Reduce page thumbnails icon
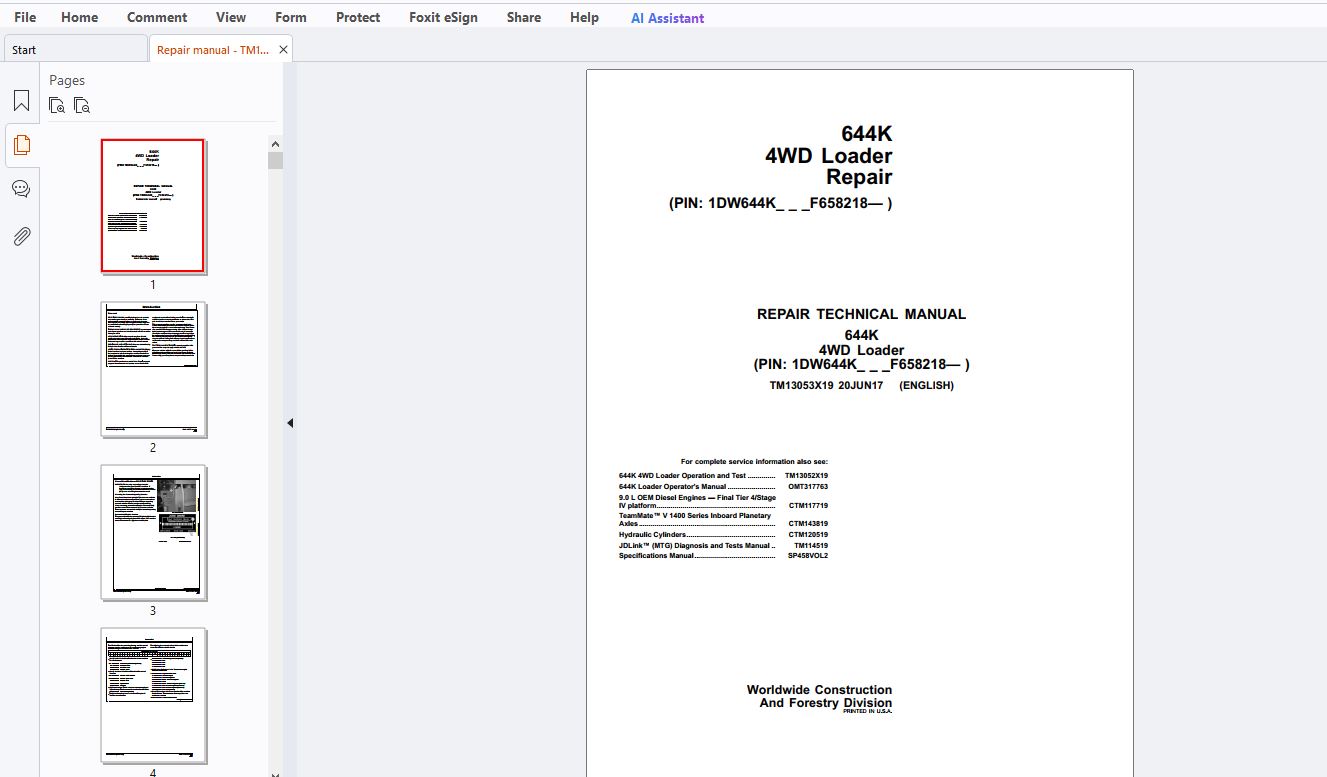 click(x=83, y=105)
